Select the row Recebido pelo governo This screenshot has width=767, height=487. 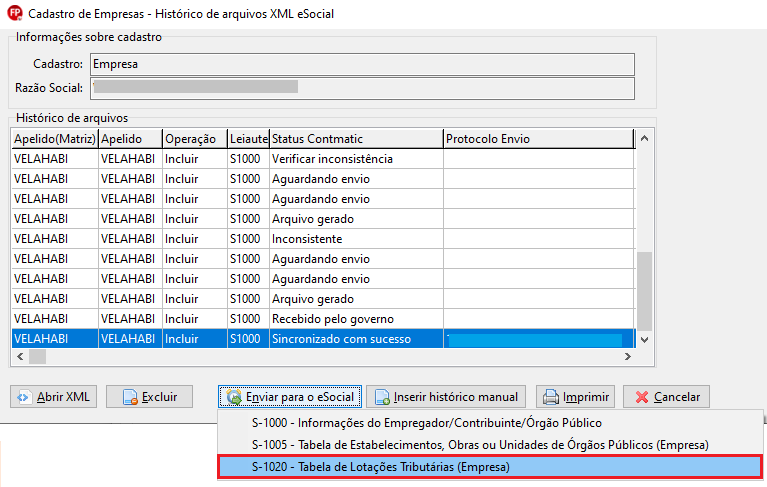click(323, 319)
